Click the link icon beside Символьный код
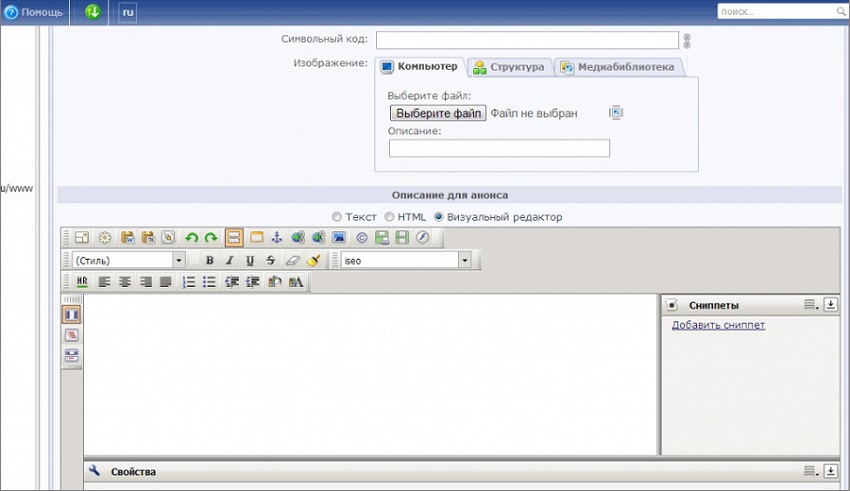The height and width of the screenshot is (491, 850). click(x=687, y=41)
